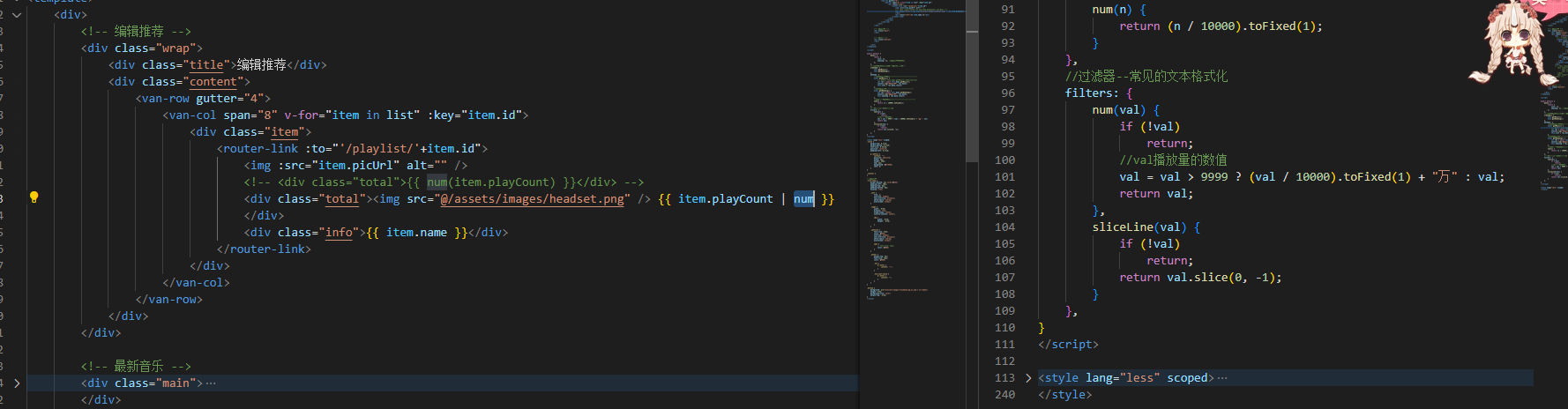Click return val; on line 102
Image resolution: width=1568 pixels, height=409 pixels.
1156,193
